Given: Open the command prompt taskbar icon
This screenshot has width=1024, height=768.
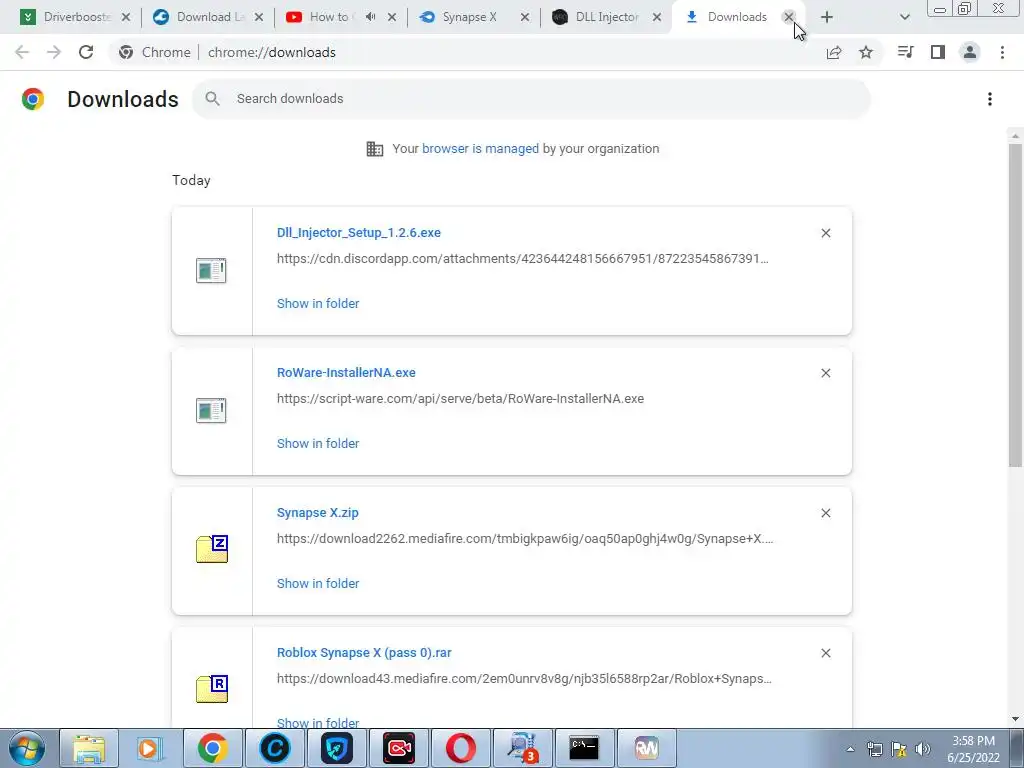Looking at the screenshot, I should [x=584, y=748].
